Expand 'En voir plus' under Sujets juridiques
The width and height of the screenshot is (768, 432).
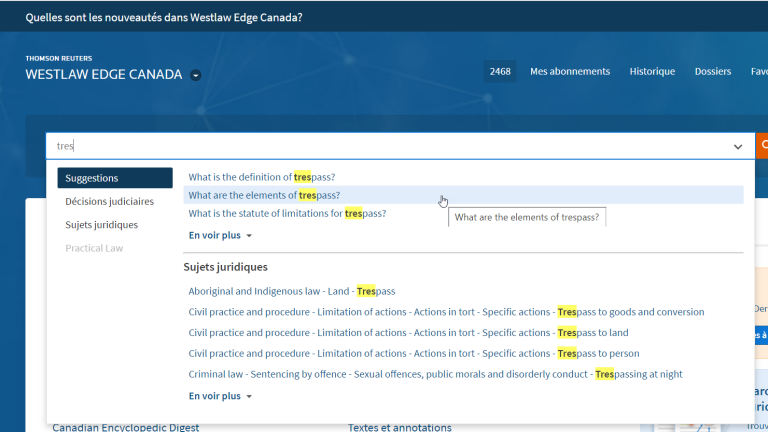[220, 396]
